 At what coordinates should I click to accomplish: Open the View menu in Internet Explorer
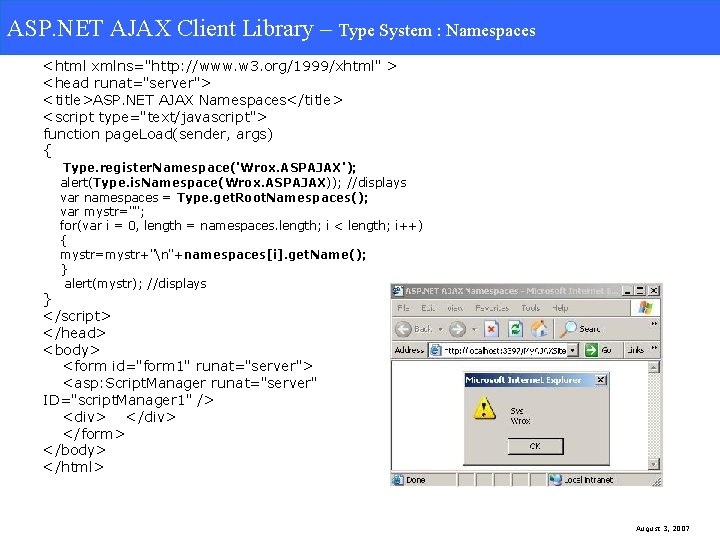[455, 308]
